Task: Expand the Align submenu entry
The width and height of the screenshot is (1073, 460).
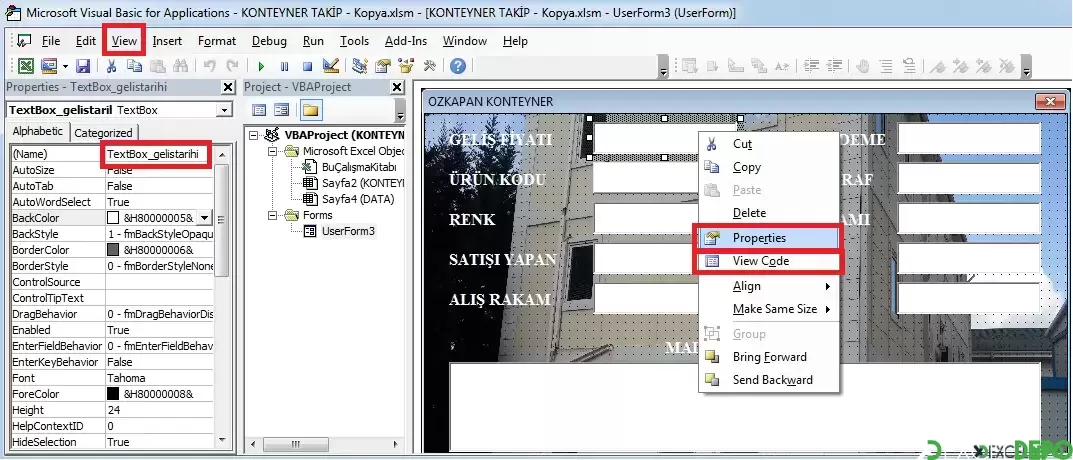Action: click(x=768, y=286)
